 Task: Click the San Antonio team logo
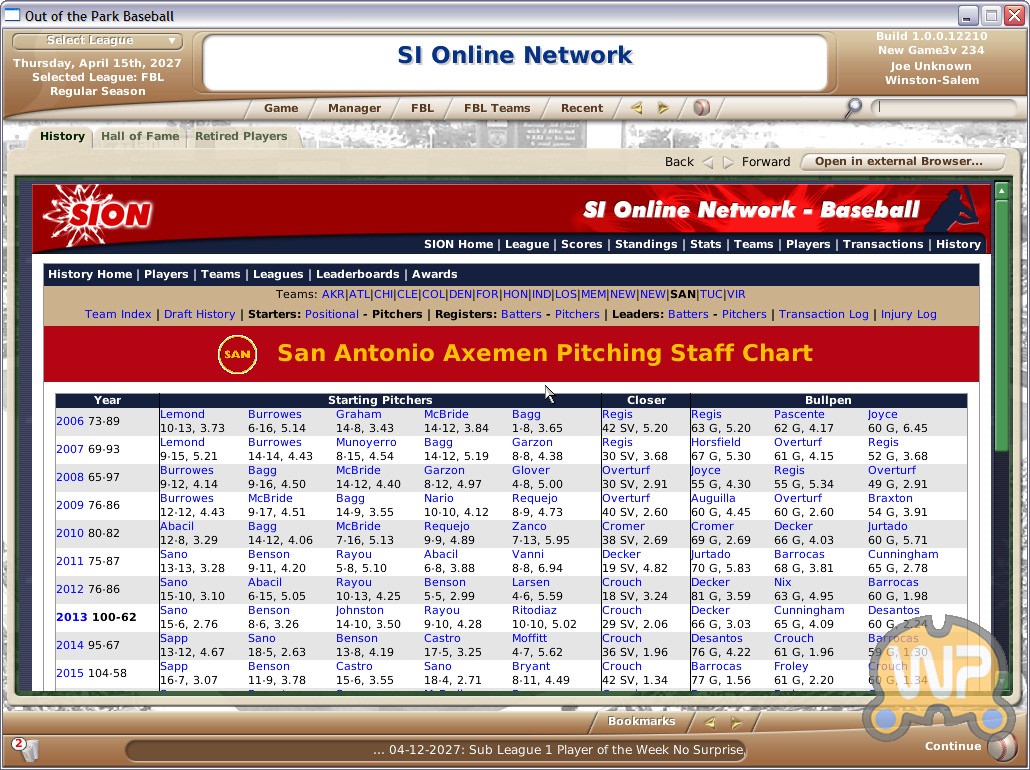click(x=237, y=354)
